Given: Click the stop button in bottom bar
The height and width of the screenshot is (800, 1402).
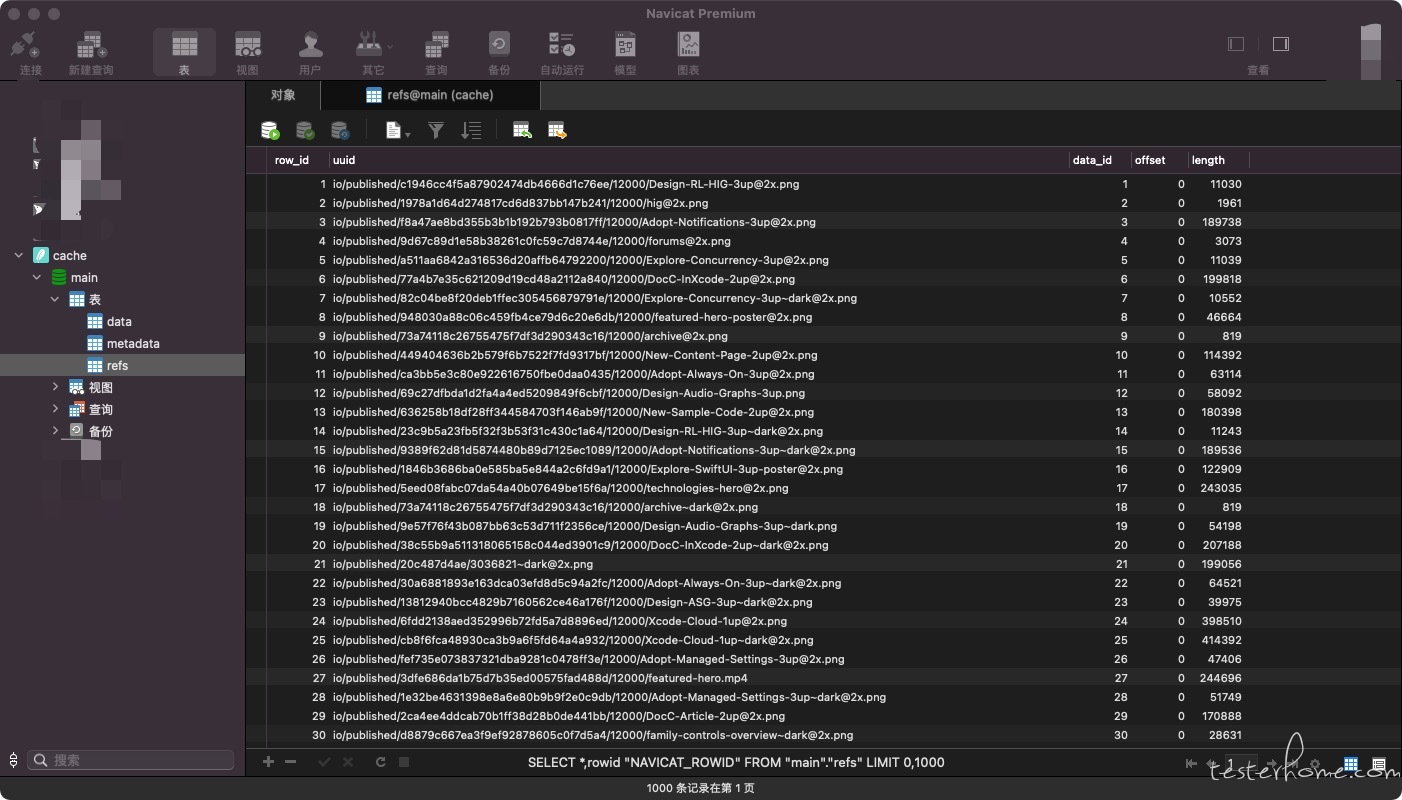Looking at the screenshot, I should pyautogui.click(x=404, y=762).
